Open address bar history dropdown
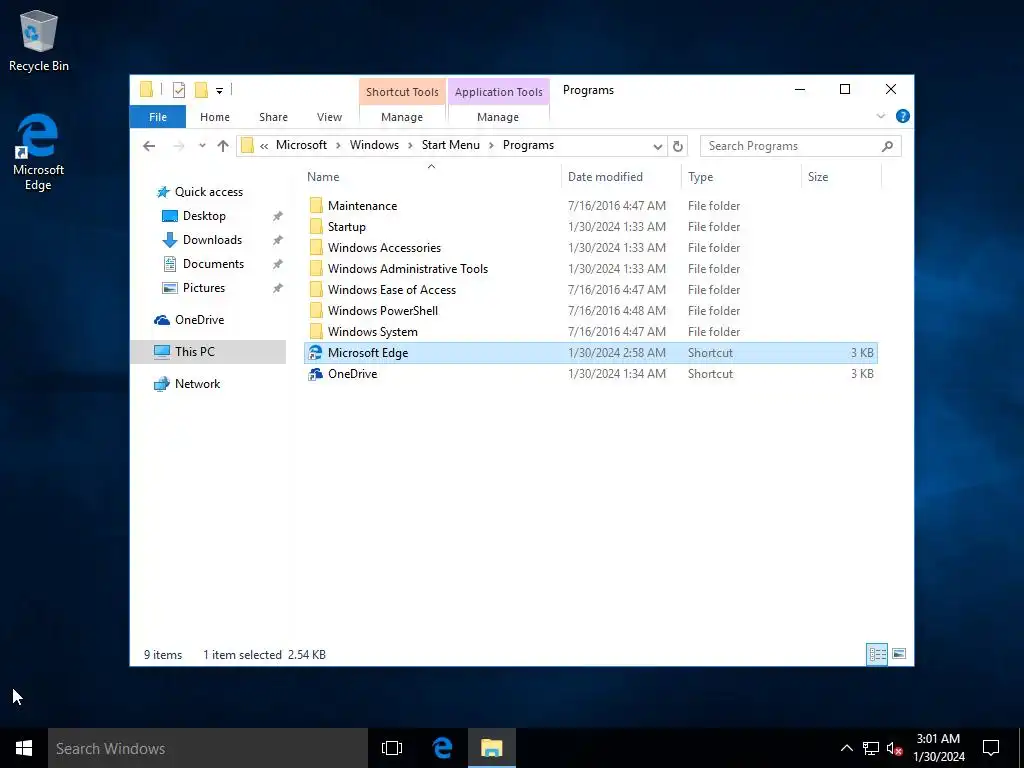Viewport: 1024px width, 768px height. 658,146
